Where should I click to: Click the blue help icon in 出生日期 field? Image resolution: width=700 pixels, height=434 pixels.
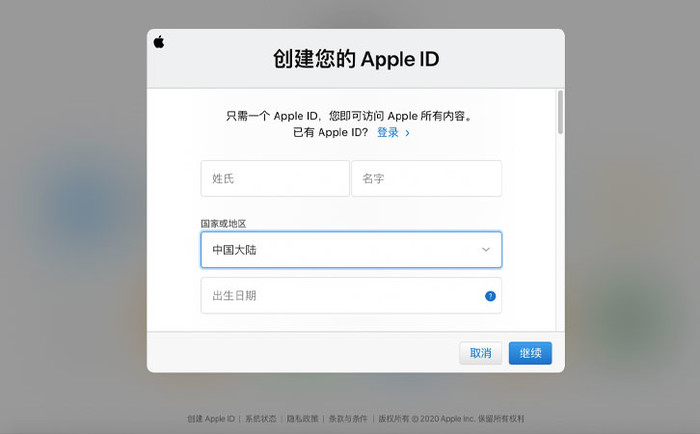tap(490, 296)
